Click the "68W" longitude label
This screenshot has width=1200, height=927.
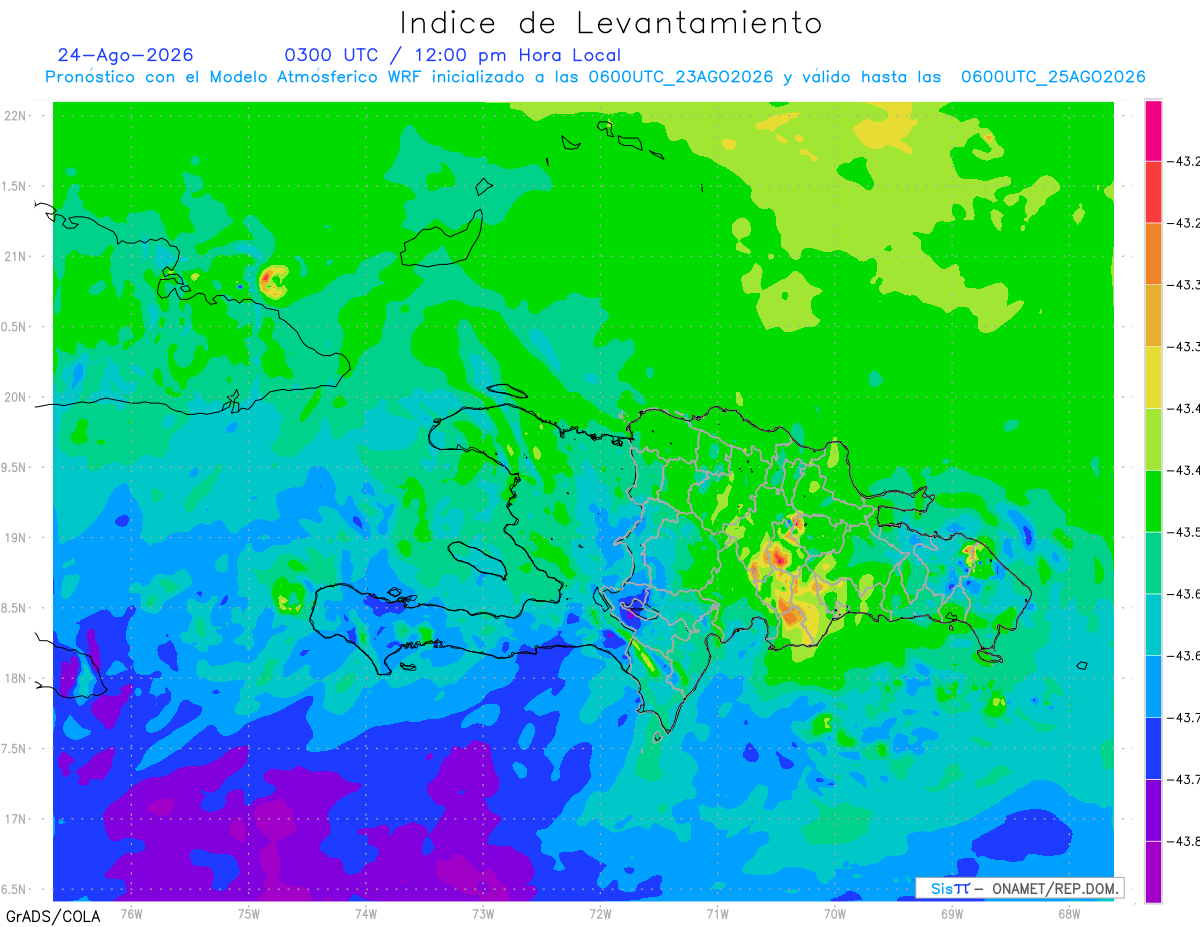pyautogui.click(x=1069, y=913)
